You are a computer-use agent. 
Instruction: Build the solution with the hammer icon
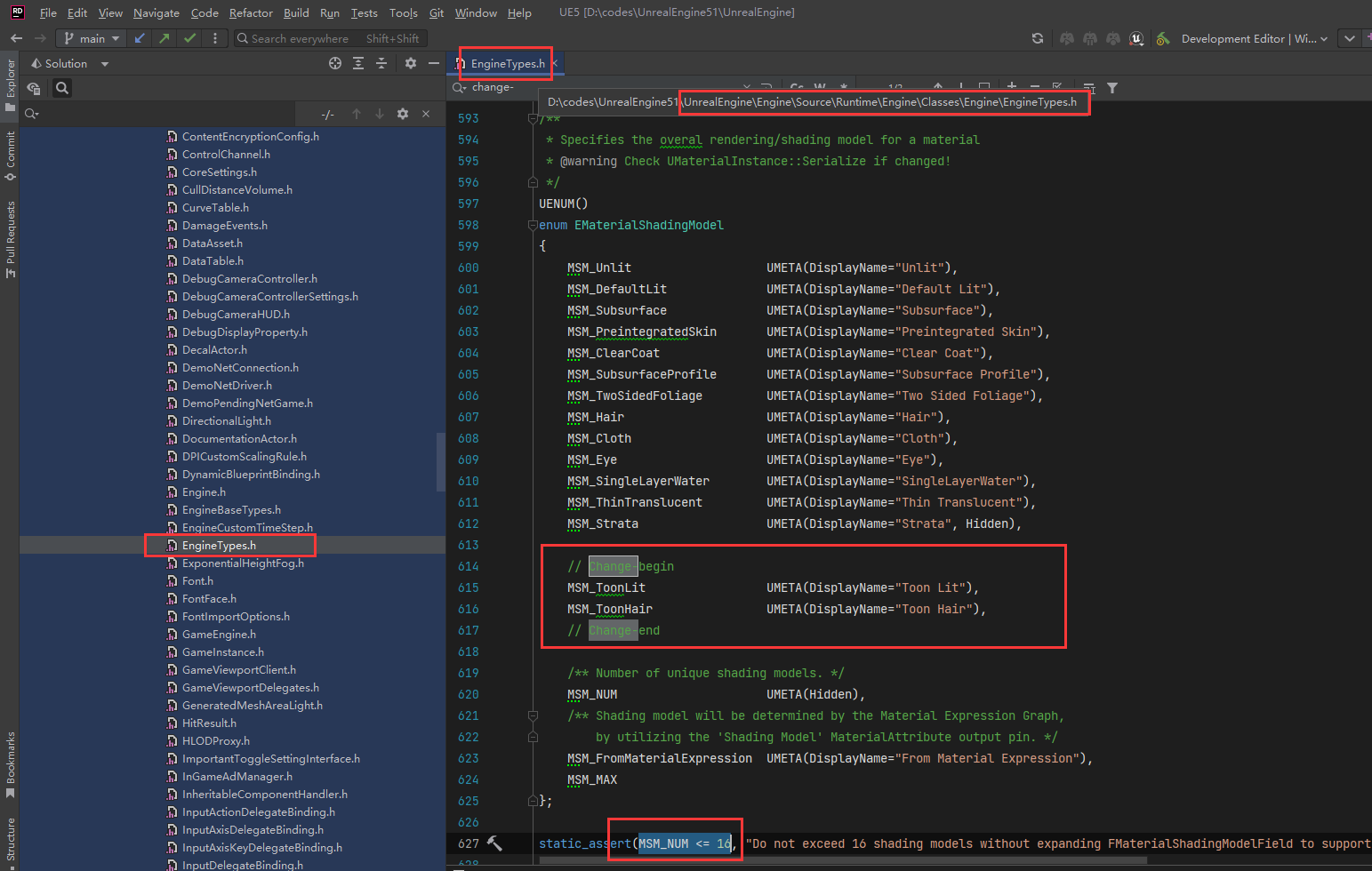click(1163, 38)
